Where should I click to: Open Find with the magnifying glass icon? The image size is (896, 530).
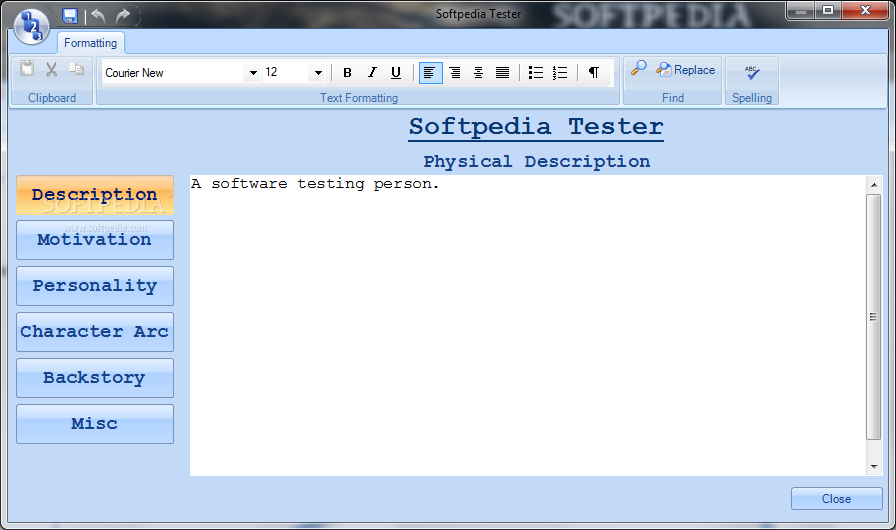click(x=638, y=69)
